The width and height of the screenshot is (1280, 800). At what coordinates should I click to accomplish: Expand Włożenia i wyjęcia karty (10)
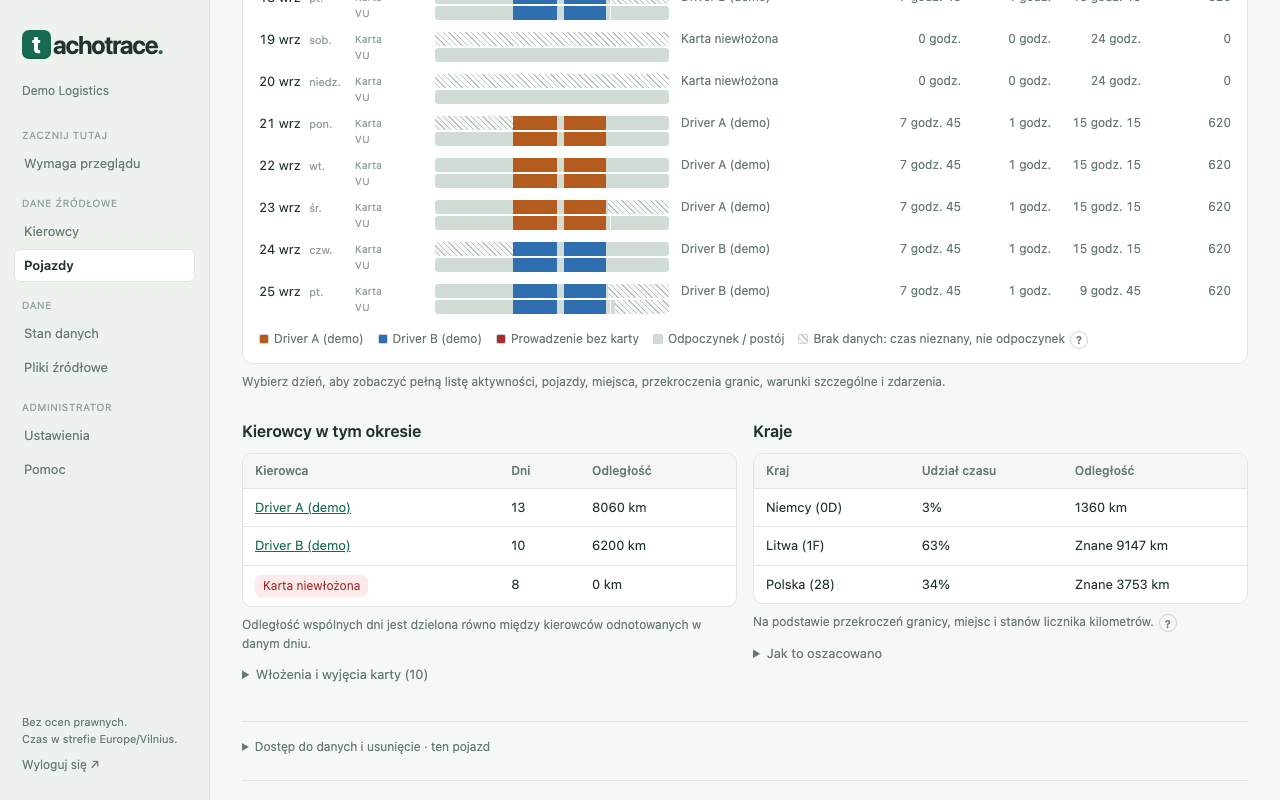tap(335, 675)
